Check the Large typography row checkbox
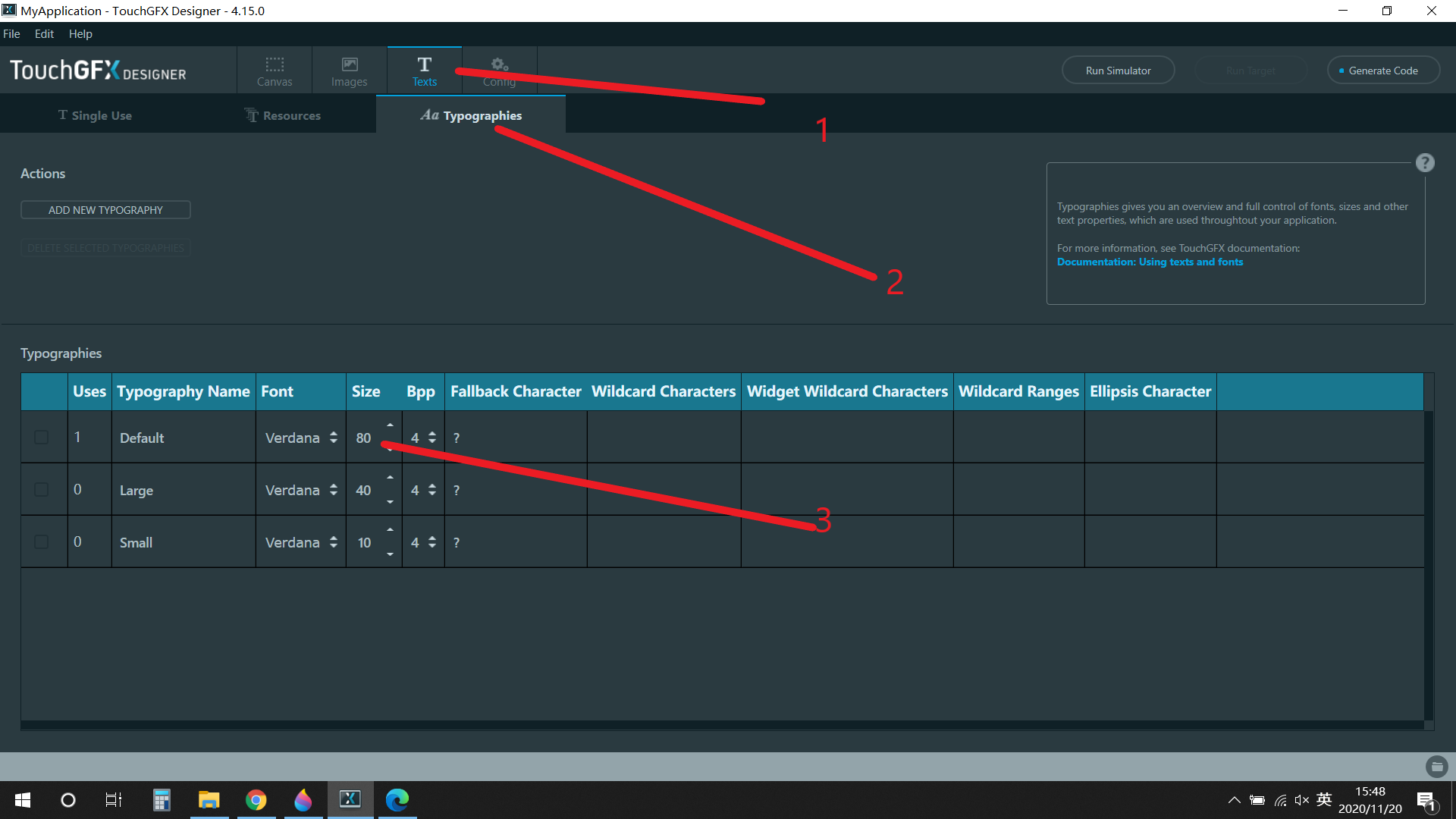 [42, 490]
